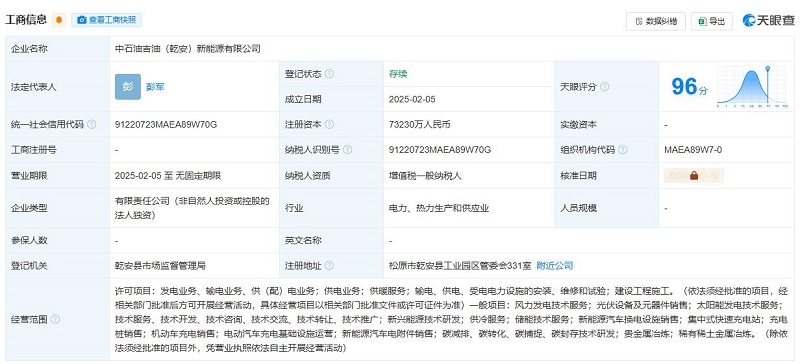The image size is (800, 364).
Task: Open the 附近公司 link
Action: pos(555,265)
